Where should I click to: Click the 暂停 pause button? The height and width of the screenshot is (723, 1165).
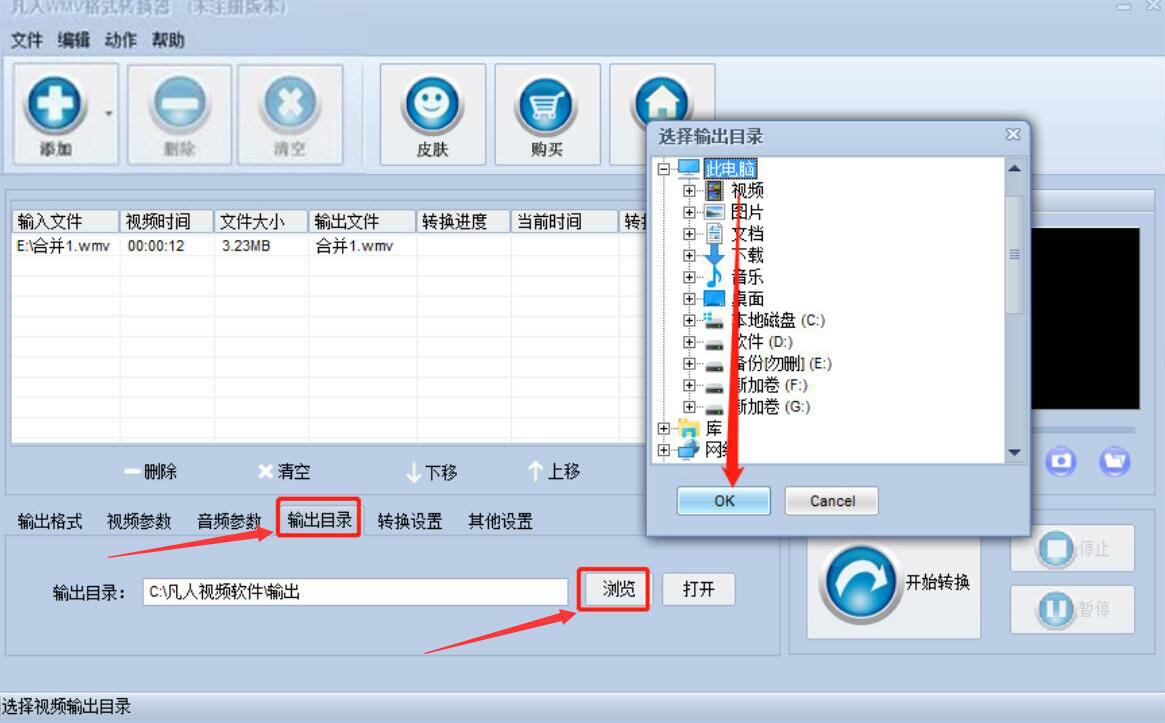pos(1072,609)
